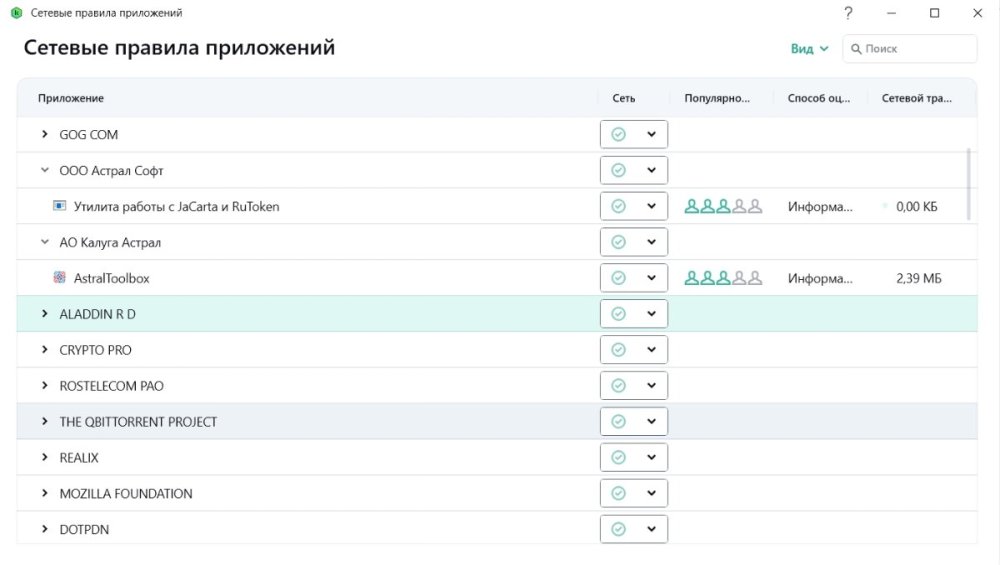Click the 0,00 КБ traffic value
This screenshot has height=565, width=1000.
(916, 207)
